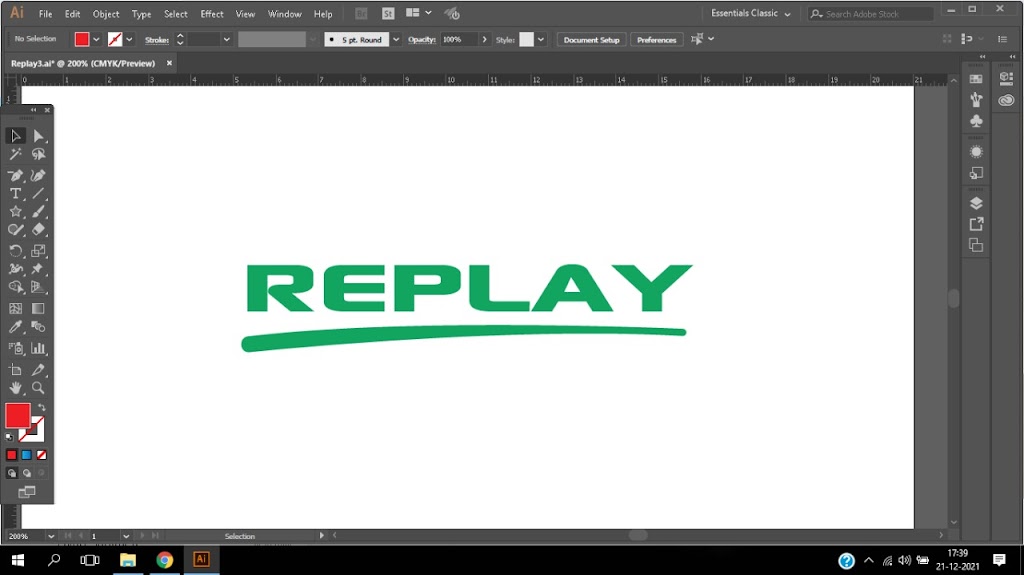Select the Artboard tool
1024x575 pixels.
point(15,370)
